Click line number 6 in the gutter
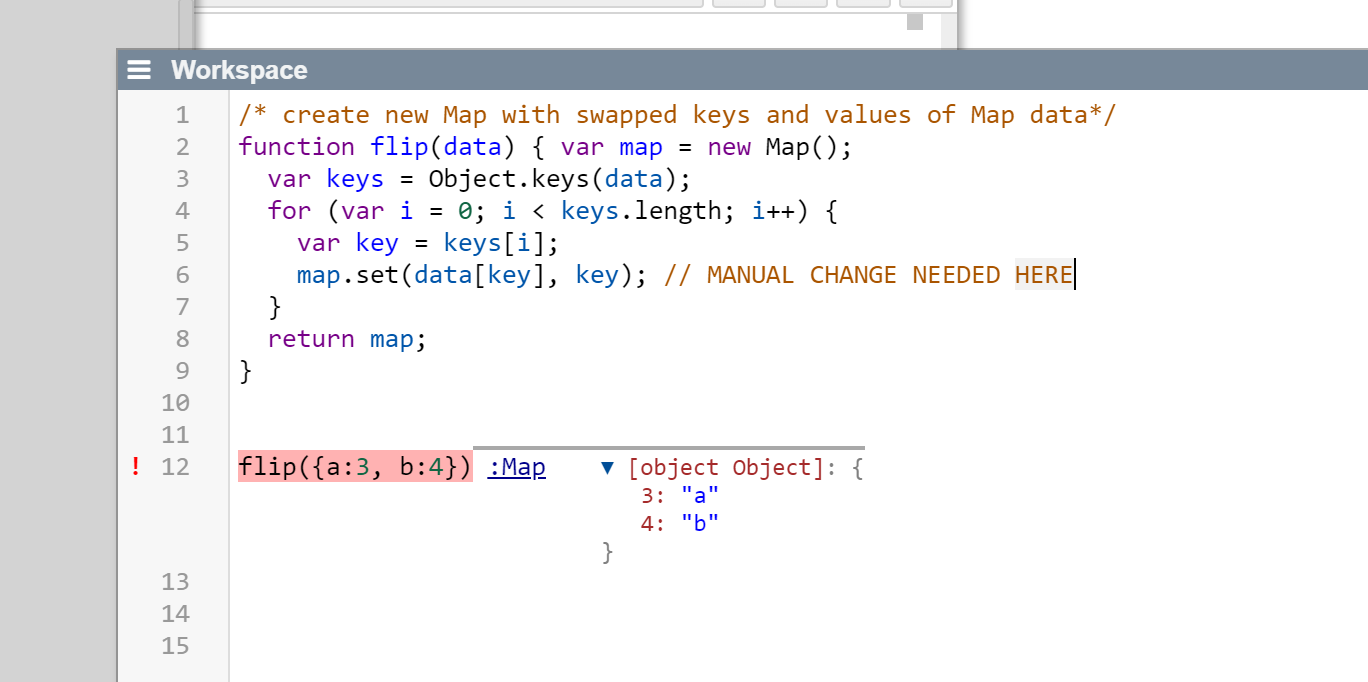This screenshot has height=682, width=1368. pyautogui.click(x=181, y=275)
